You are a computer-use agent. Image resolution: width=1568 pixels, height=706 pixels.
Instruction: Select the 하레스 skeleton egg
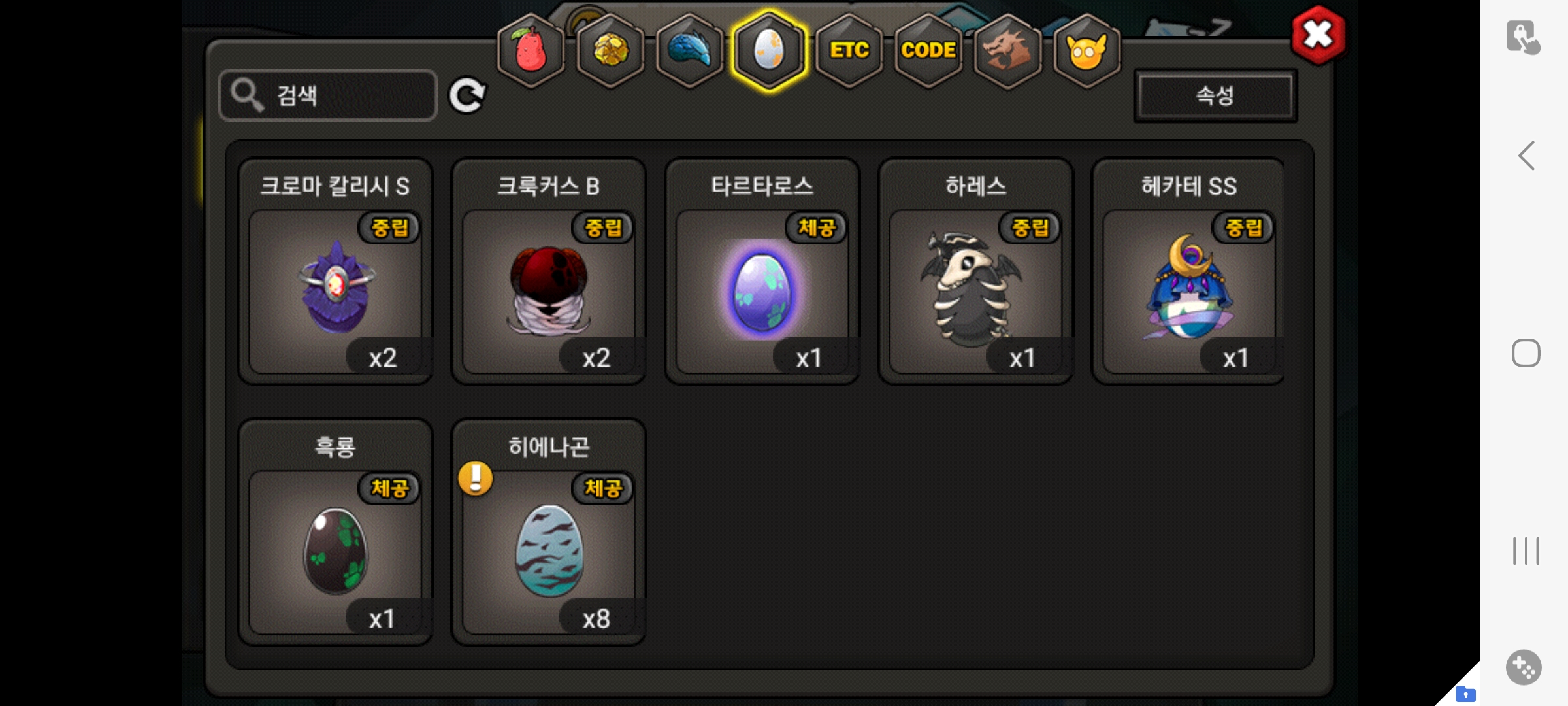[976, 271]
